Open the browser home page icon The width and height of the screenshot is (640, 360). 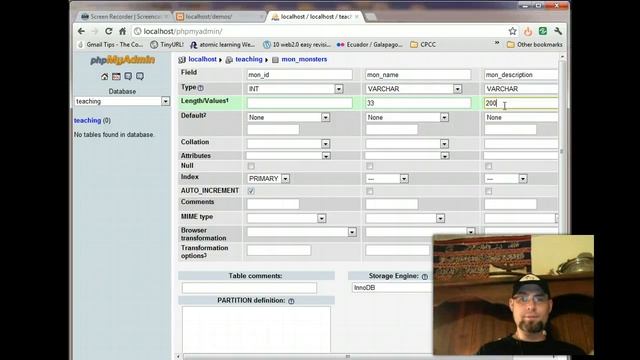(122, 31)
